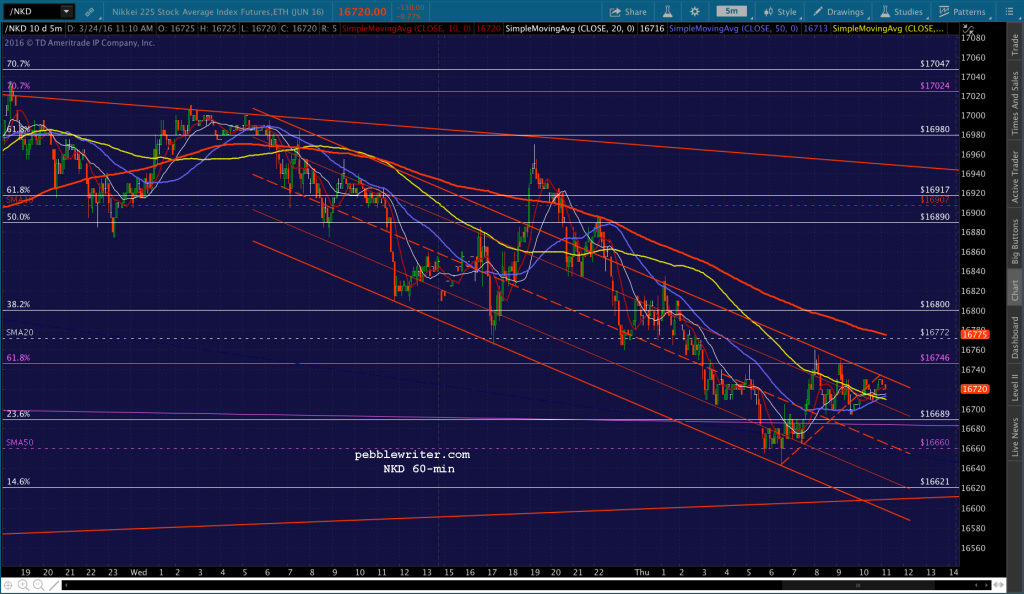The width and height of the screenshot is (1024, 594).
Task: Click the /NKD symbol input field
Action: point(33,12)
